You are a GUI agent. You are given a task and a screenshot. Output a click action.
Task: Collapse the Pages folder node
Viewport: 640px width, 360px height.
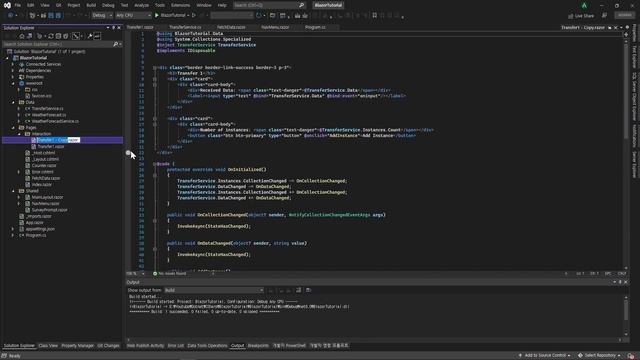click(13, 128)
